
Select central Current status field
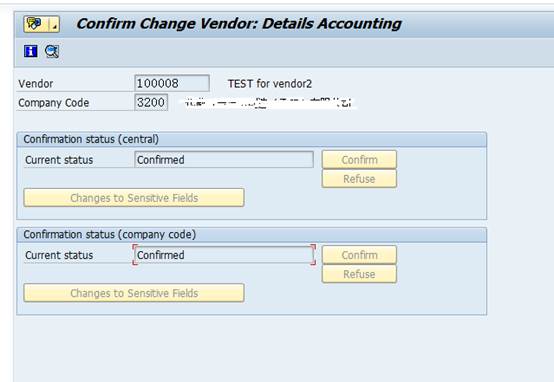pyautogui.click(x=224, y=160)
